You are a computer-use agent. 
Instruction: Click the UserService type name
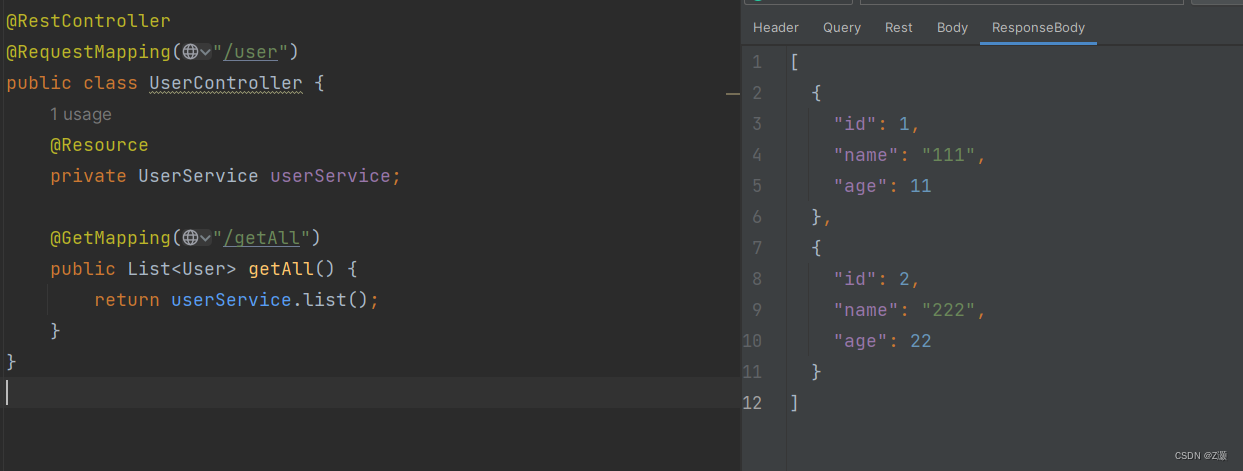coord(198,176)
